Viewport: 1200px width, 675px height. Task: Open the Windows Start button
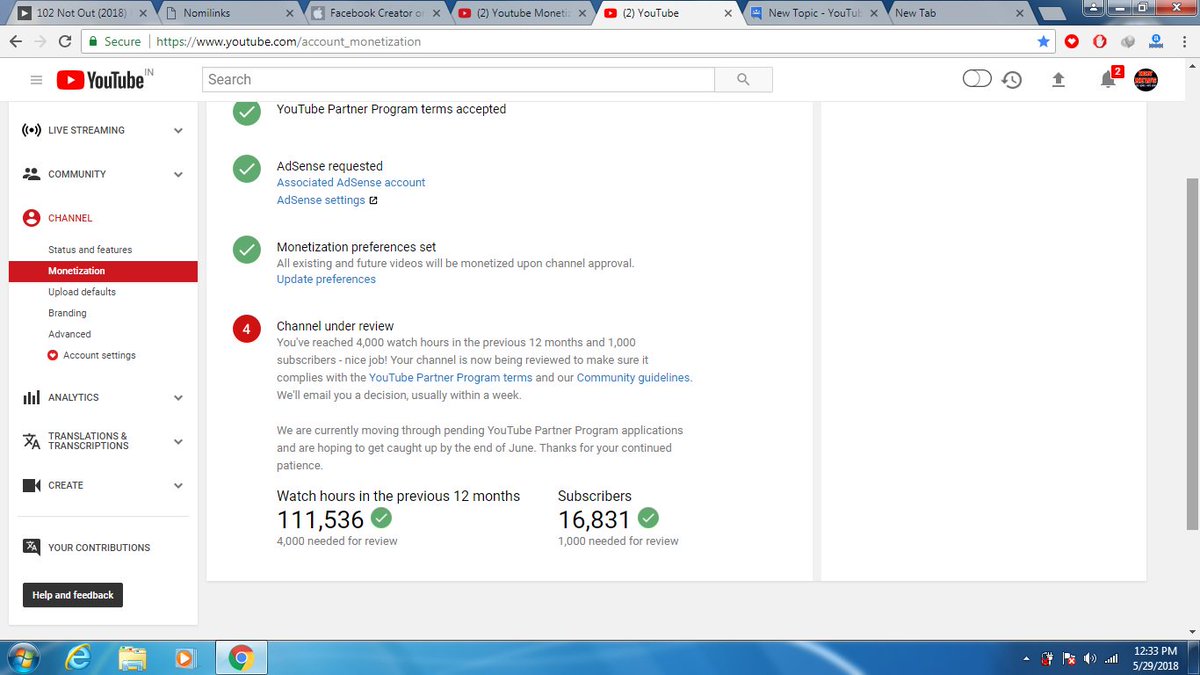[x=22, y=658]
